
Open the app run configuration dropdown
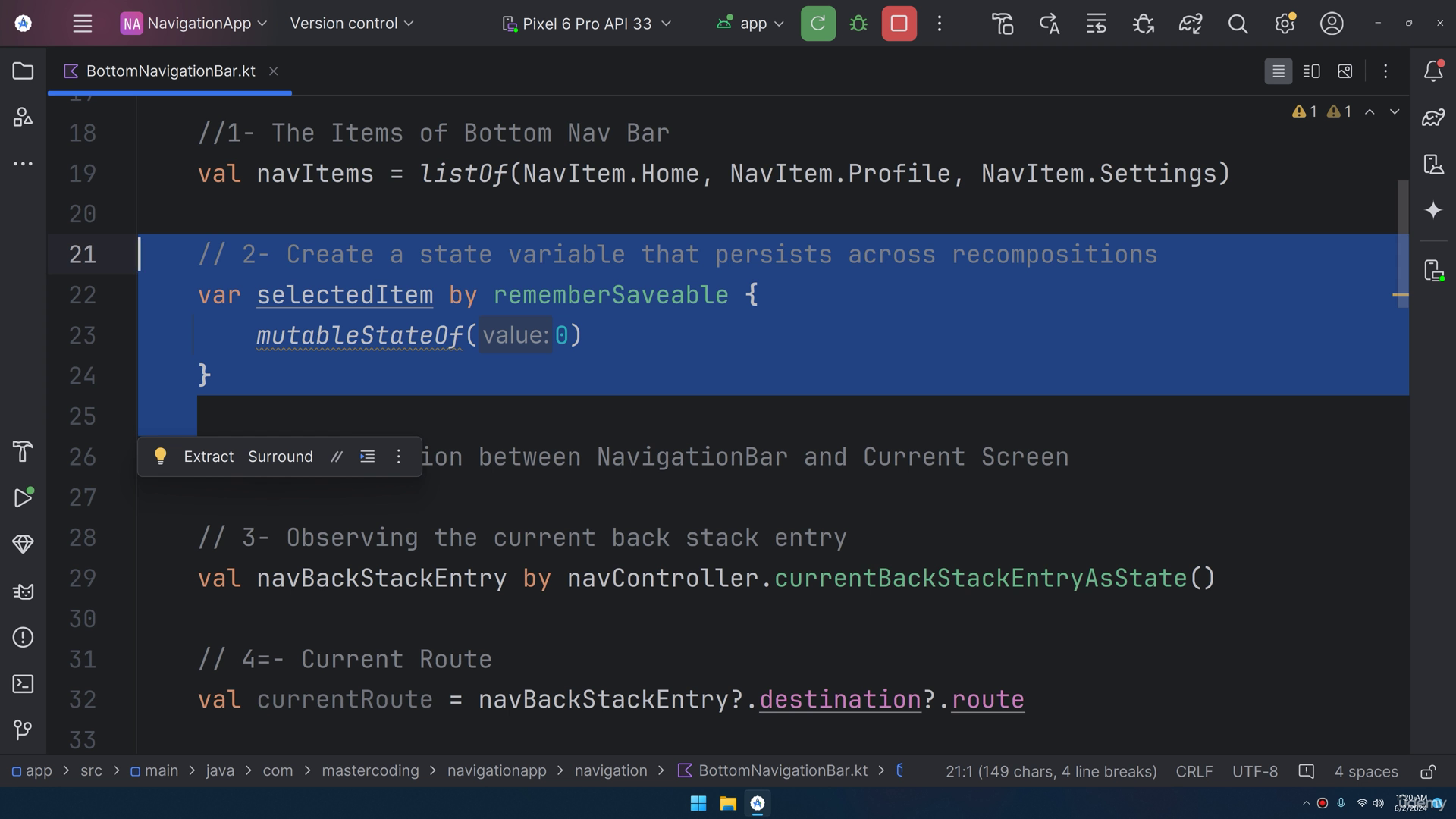point(750,24)
